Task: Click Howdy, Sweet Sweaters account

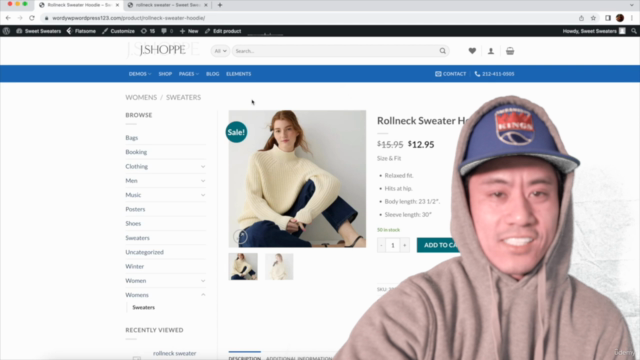Action: [x=594, y=31]
